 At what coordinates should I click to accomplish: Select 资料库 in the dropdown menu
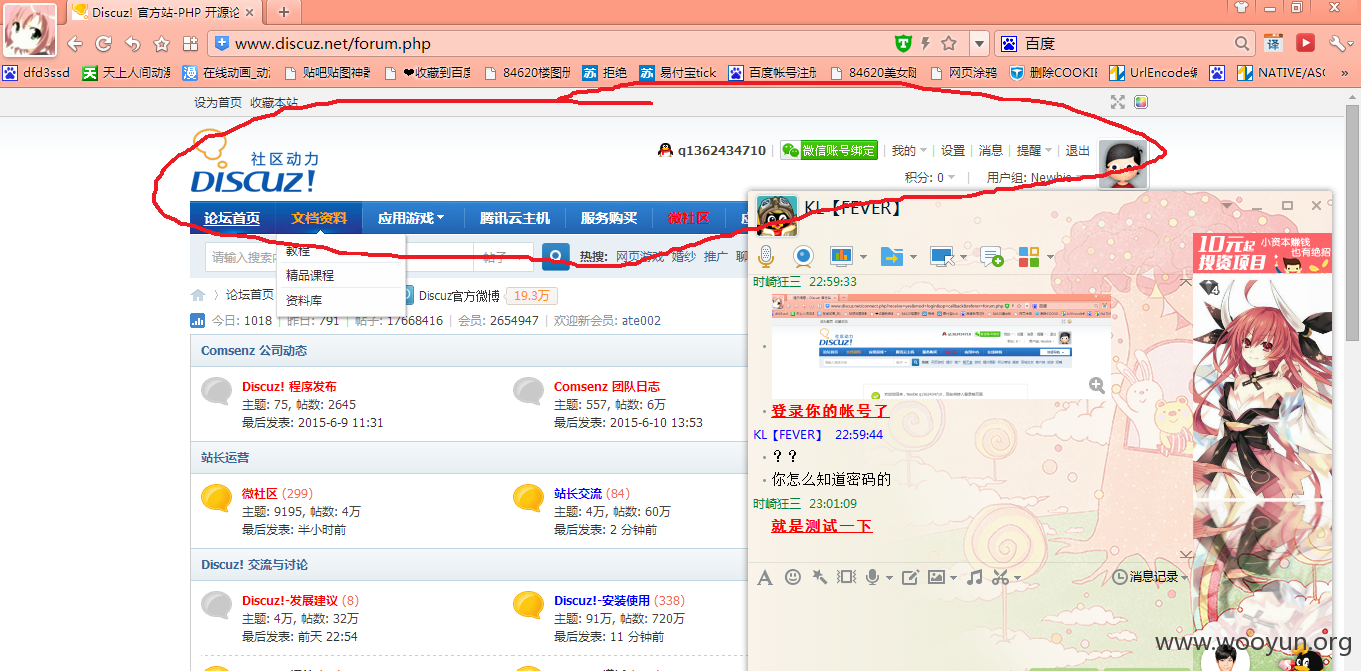tap(304, 300)
